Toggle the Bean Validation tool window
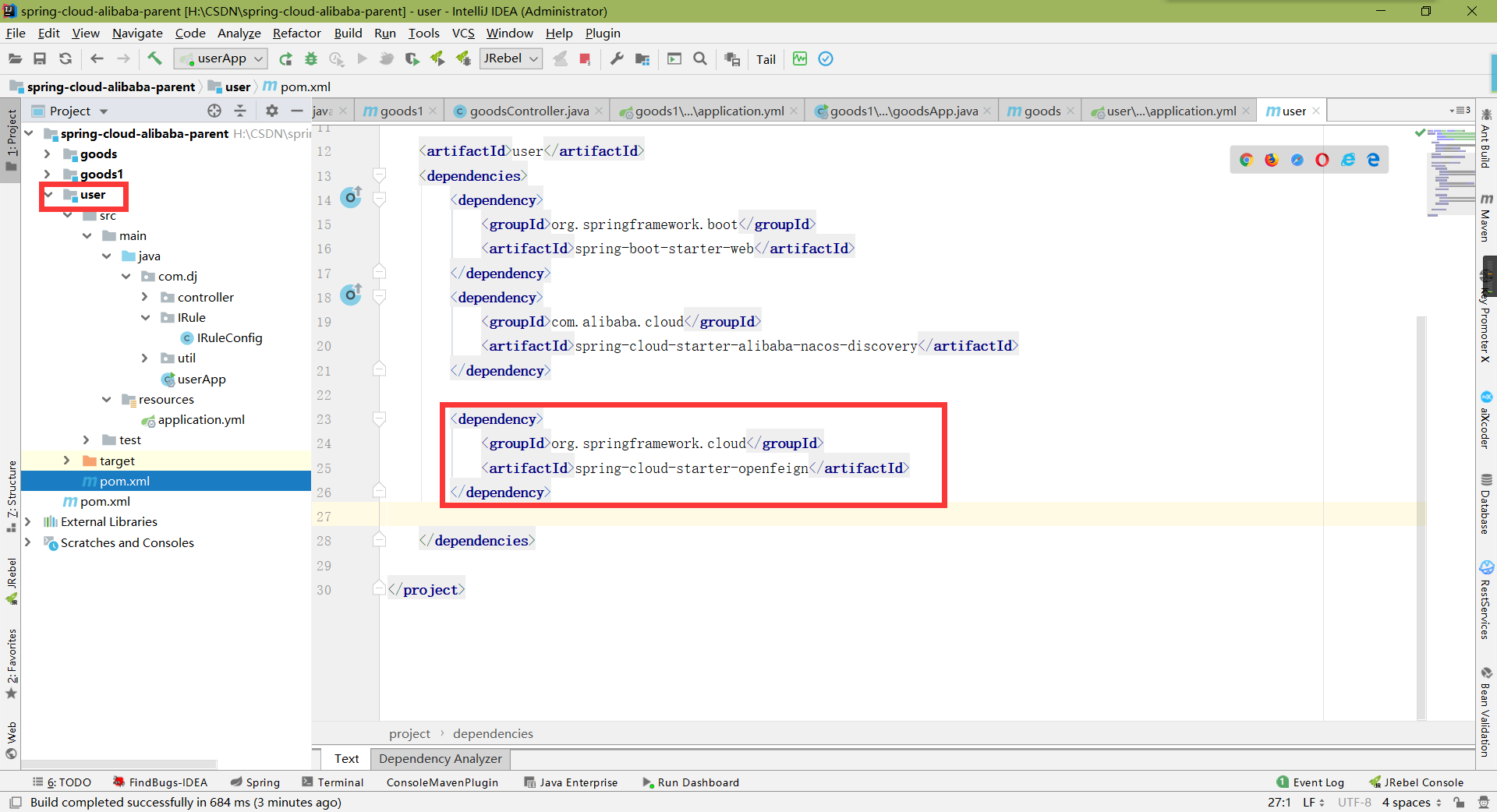This screenshot has width=1497, height=812. pos(1486,711)
